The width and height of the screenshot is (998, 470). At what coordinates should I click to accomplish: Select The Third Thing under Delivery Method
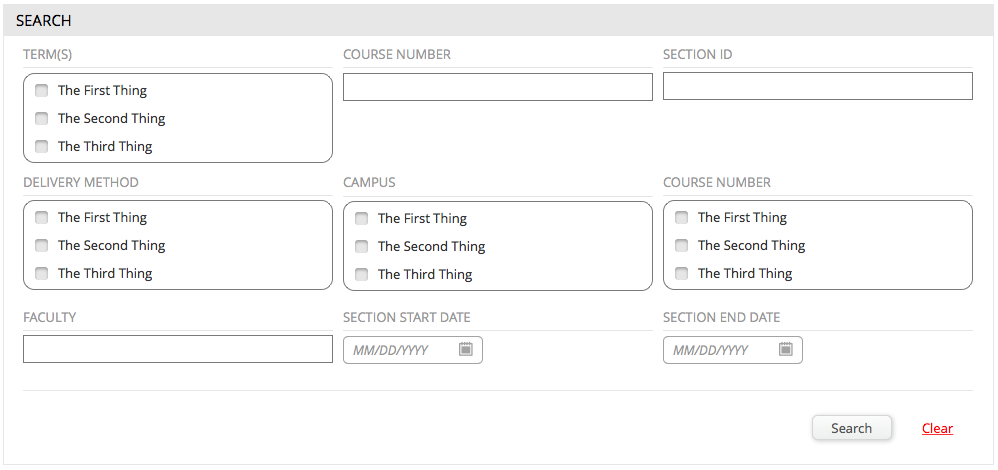(x=41, y=273)
